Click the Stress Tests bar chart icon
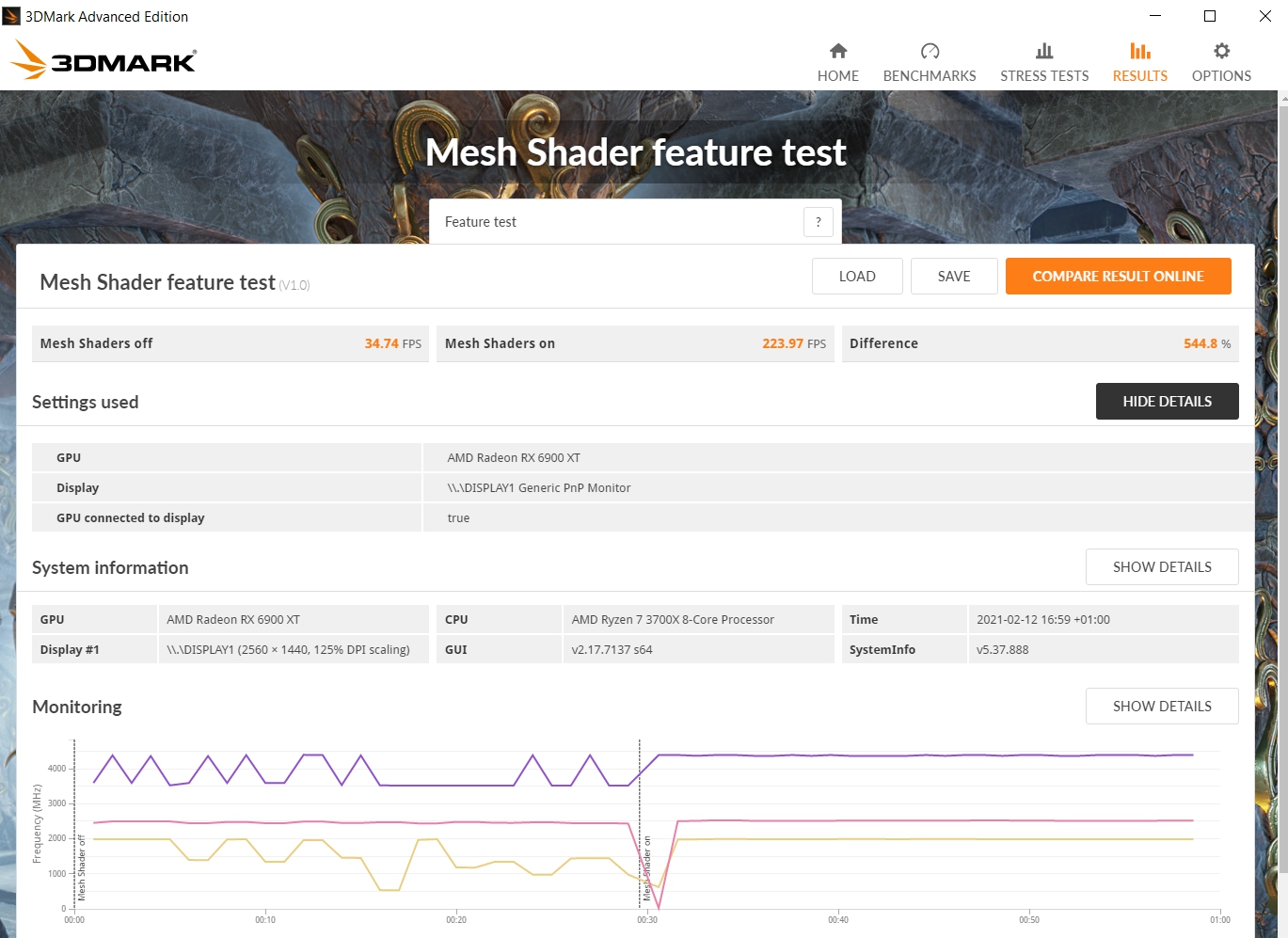This screenshot has width=1288, height=938. point(1044,51)
